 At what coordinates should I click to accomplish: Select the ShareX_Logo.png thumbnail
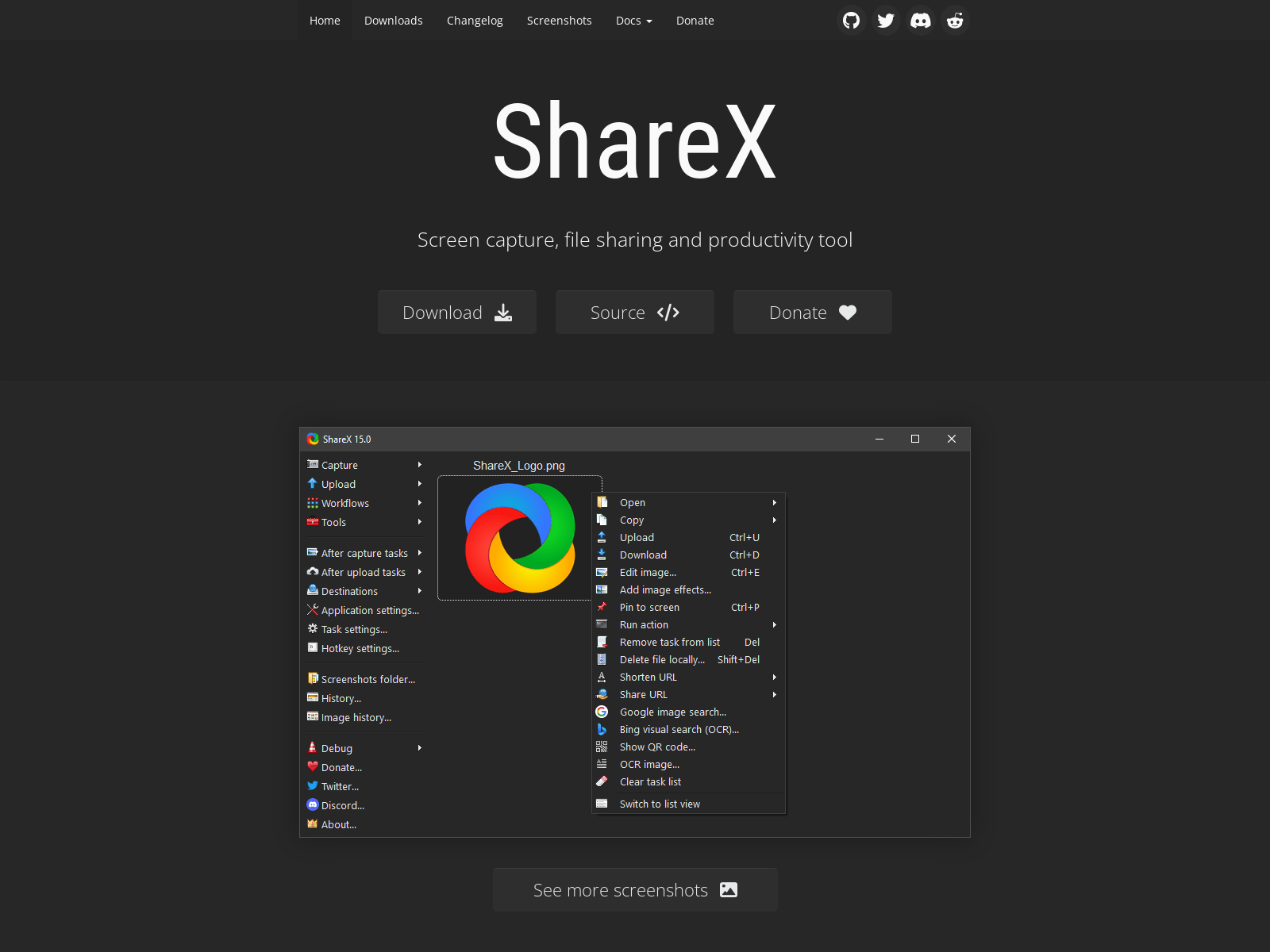(x=520, y=538)
